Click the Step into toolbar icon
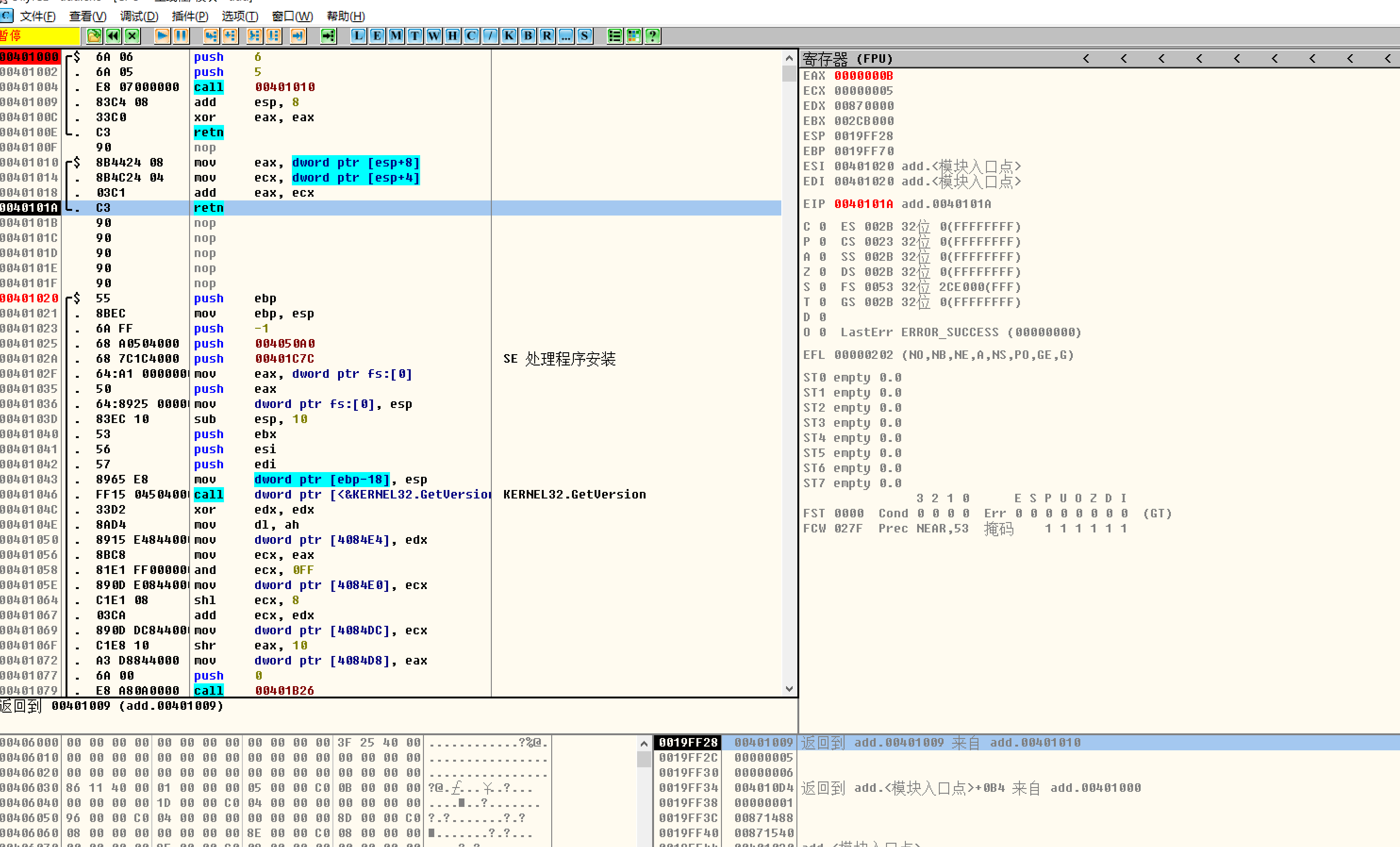 (x=211, y=36)
